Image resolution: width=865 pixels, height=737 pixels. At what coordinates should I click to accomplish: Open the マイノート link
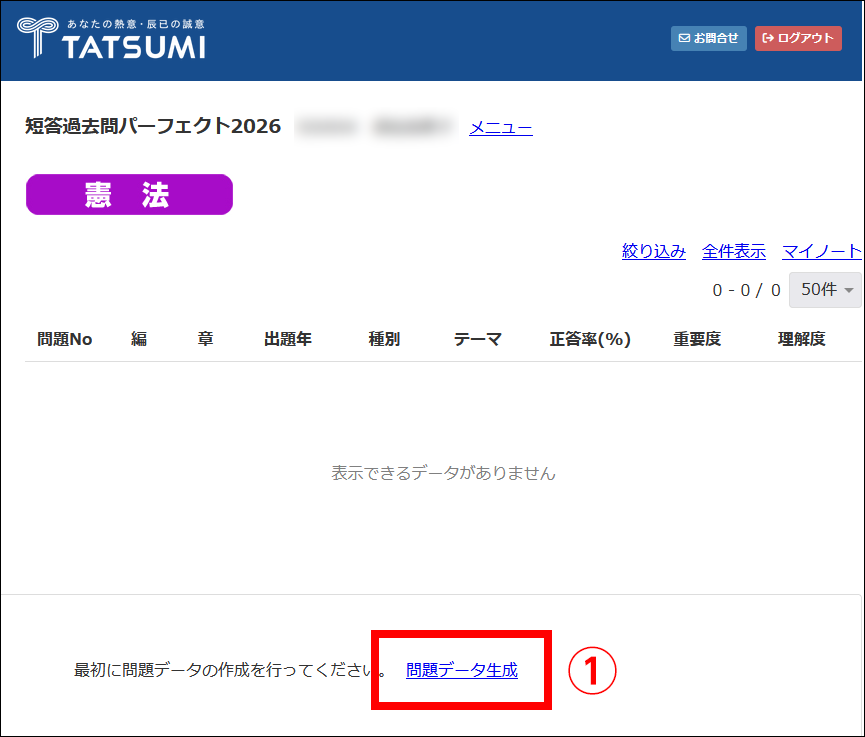pyautogui.click(x=820, y=251)
